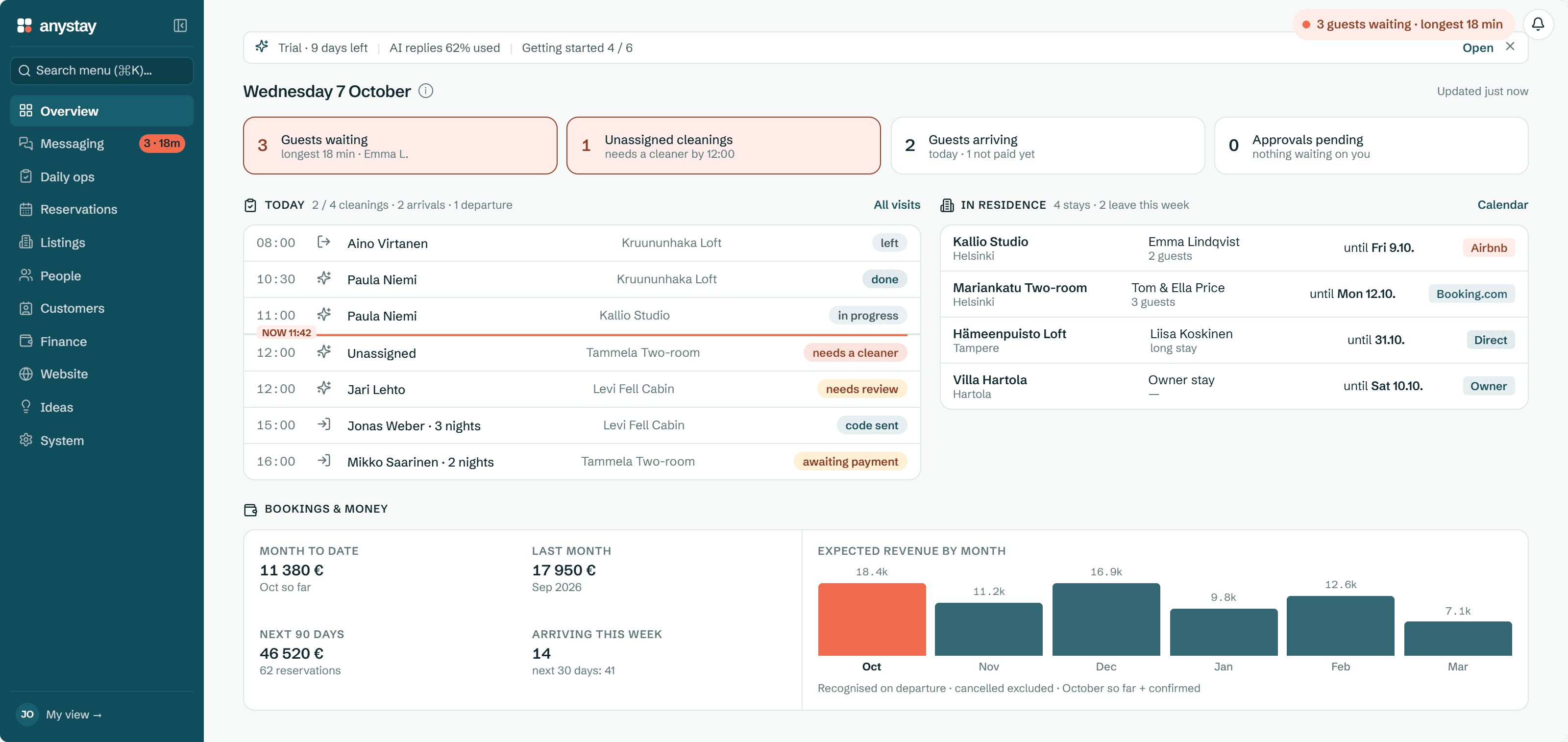Open the Guests arriving card
The width and height of the screenshot is (1568, 742).
point(1048,146)
